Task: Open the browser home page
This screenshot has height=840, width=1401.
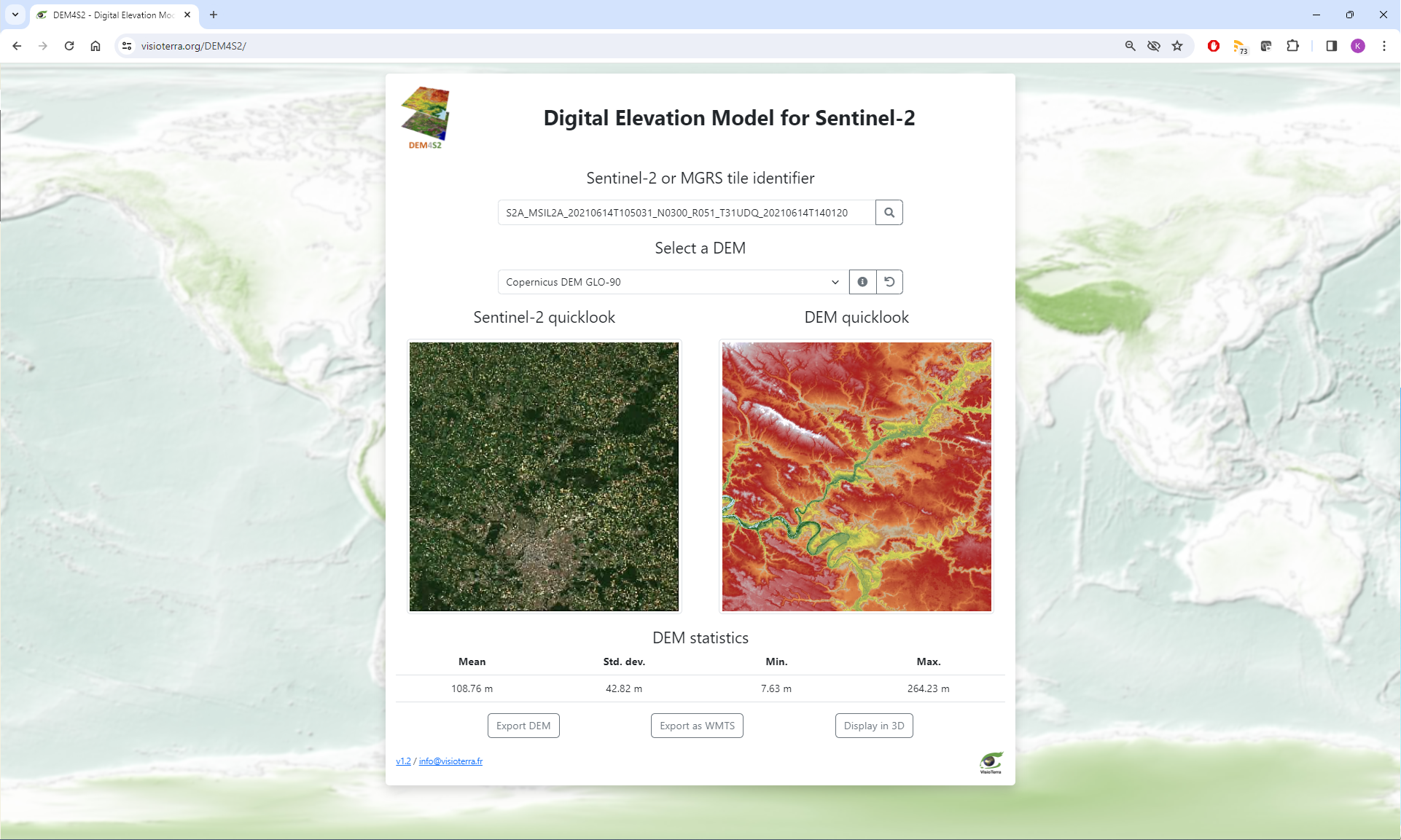Action: point(95,46)
